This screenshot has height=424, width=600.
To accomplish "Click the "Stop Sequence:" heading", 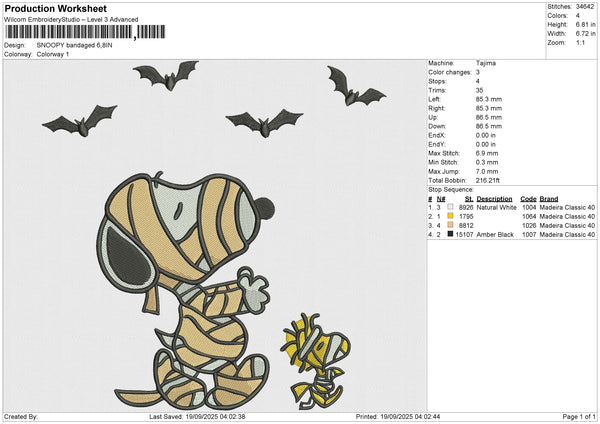I will 451,189.
